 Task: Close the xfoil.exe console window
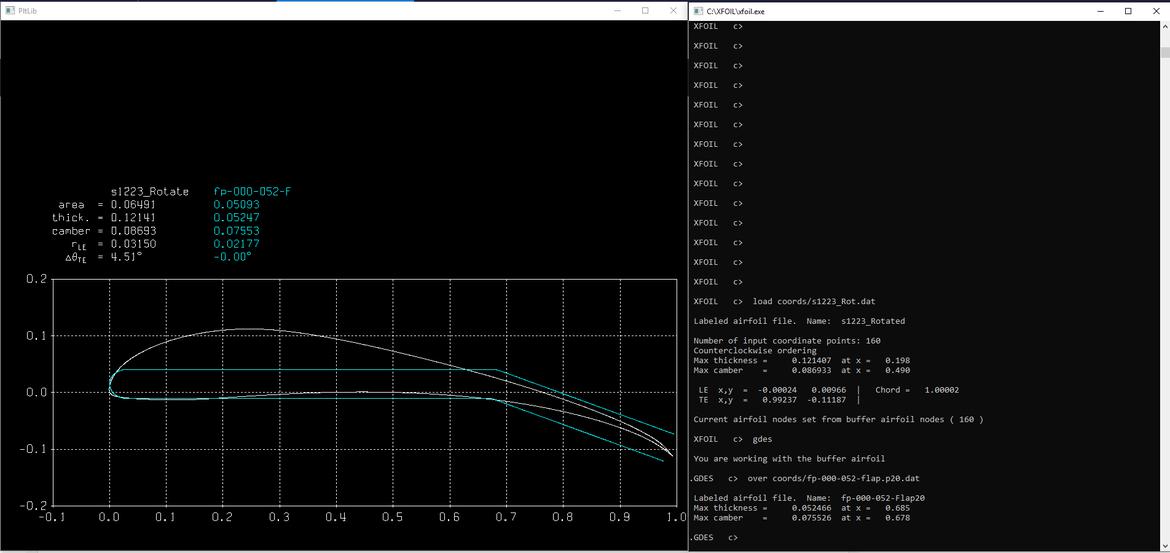(1156, 10)
